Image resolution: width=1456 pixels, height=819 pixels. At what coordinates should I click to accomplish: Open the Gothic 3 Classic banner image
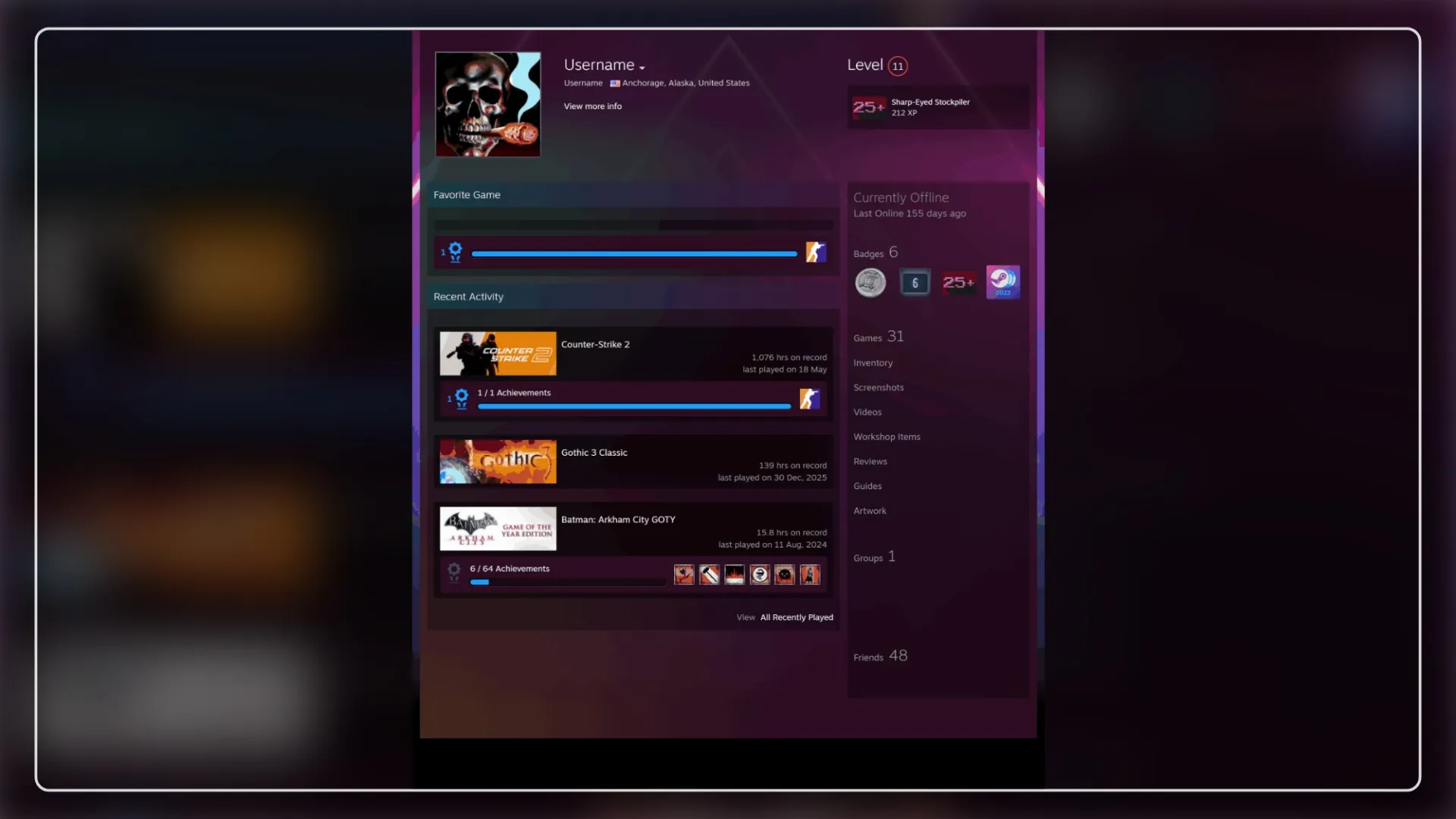pos(497,462)
